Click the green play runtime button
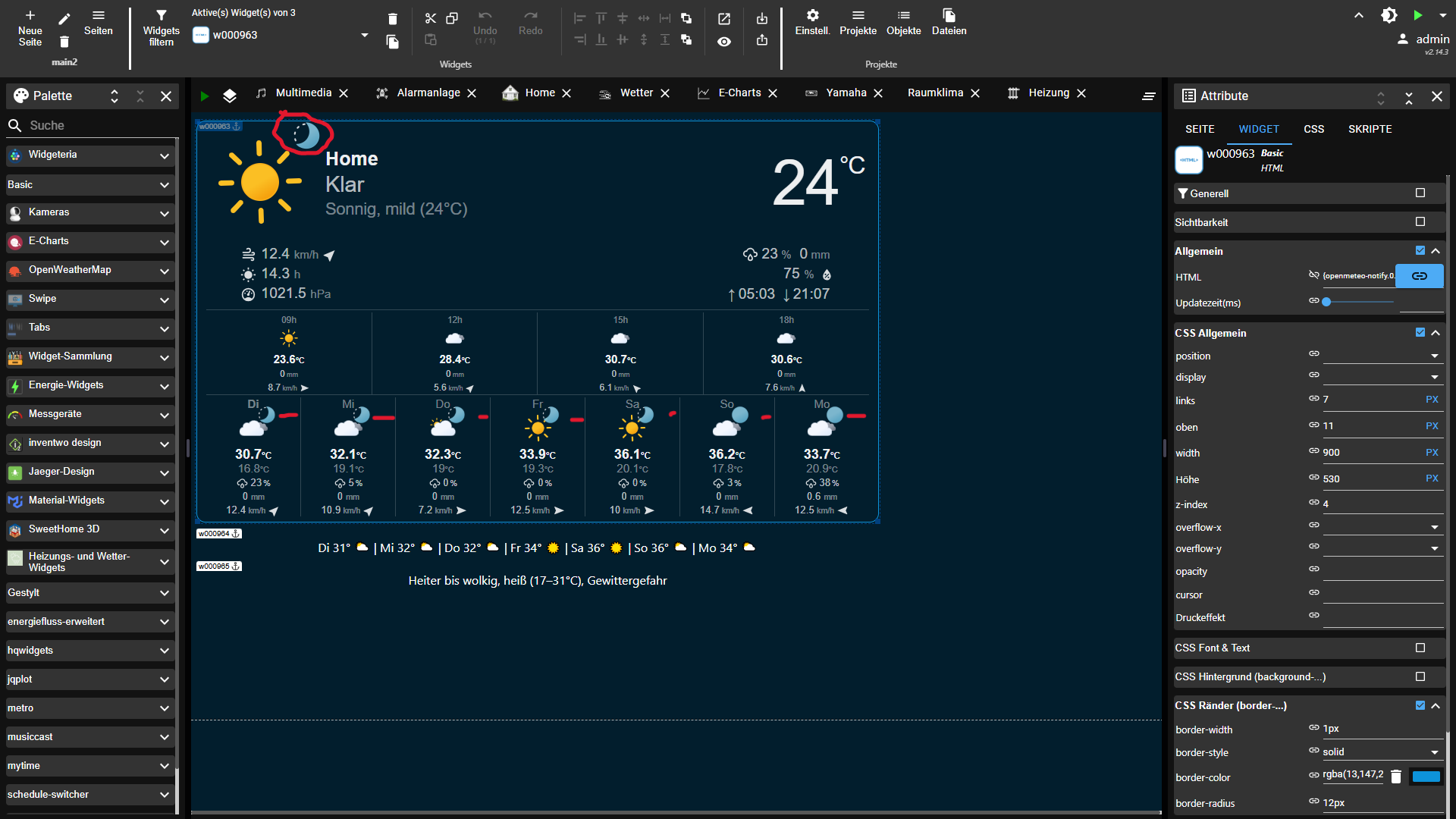The width and height of the screenshot is (1456, 819). [x=1418, y=15]
